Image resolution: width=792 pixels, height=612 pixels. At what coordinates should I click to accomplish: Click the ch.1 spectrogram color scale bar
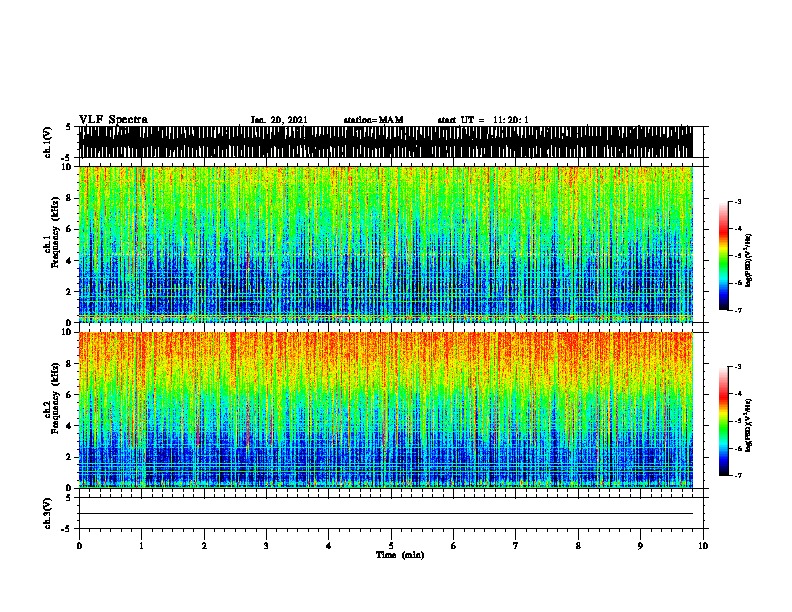[x=723, y=256]
